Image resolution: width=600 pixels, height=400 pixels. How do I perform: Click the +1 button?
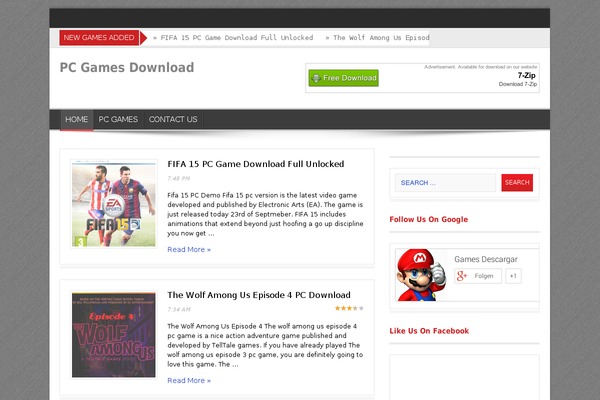tap(513, 276)
